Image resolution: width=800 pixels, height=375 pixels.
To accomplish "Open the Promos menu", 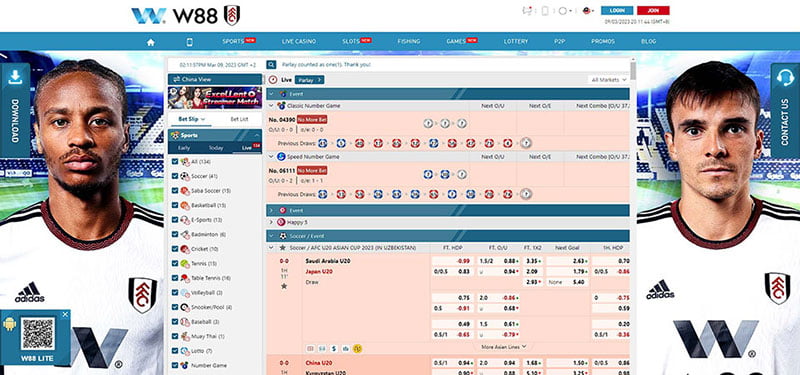I will pos(603,41).
